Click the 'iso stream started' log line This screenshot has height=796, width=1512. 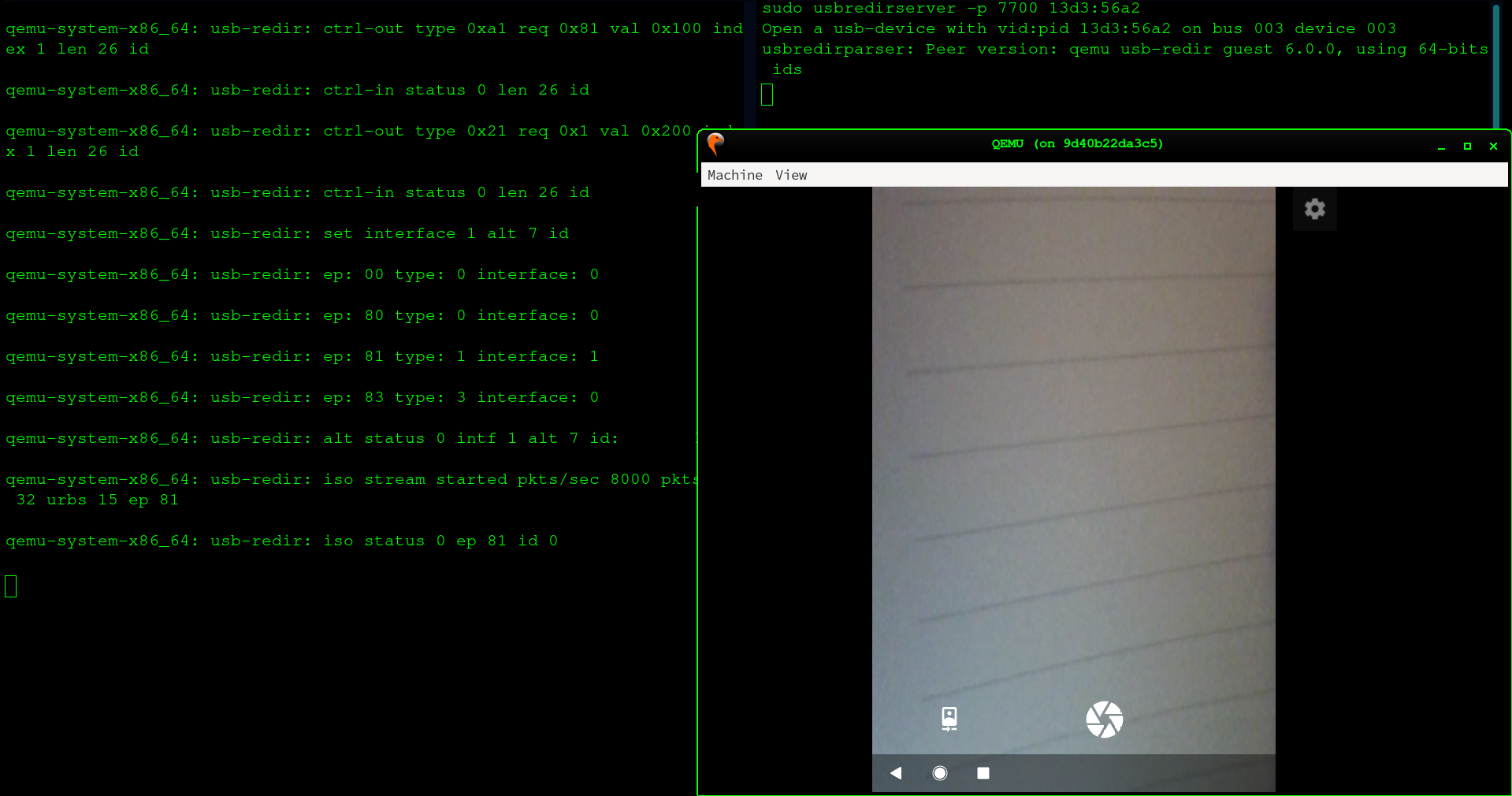click(x=351, y=489)
